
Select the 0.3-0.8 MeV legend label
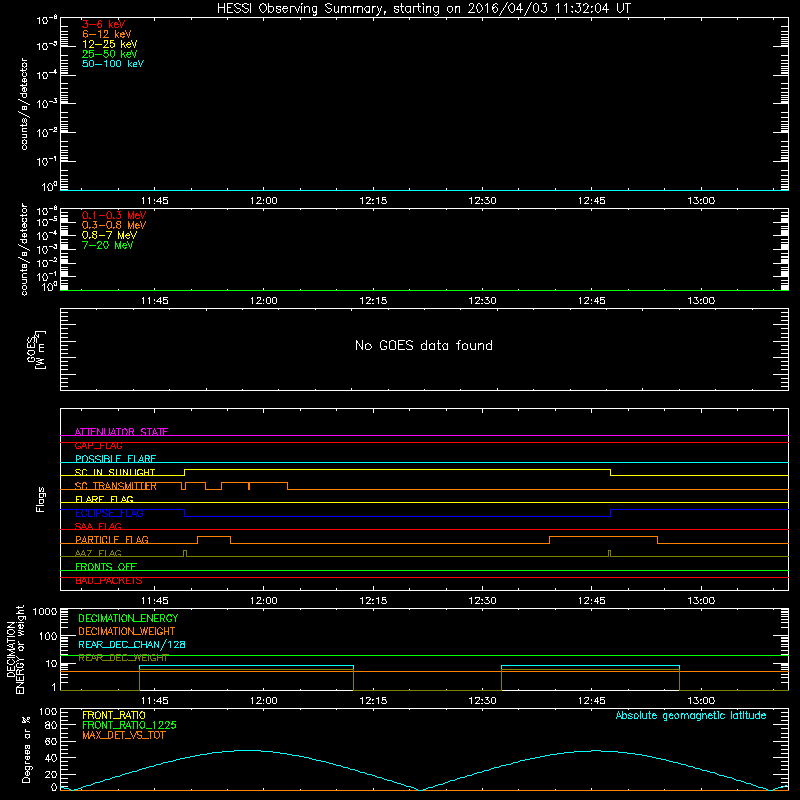coord(114,225)
